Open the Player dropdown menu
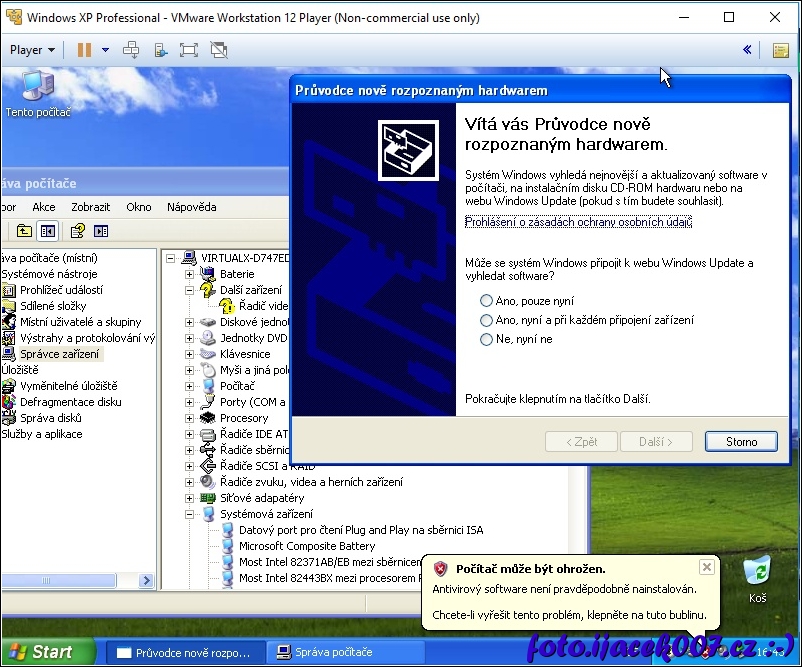The height and width of the screenshot is (667, 802). pyautogui.click(x=32, y=50)
